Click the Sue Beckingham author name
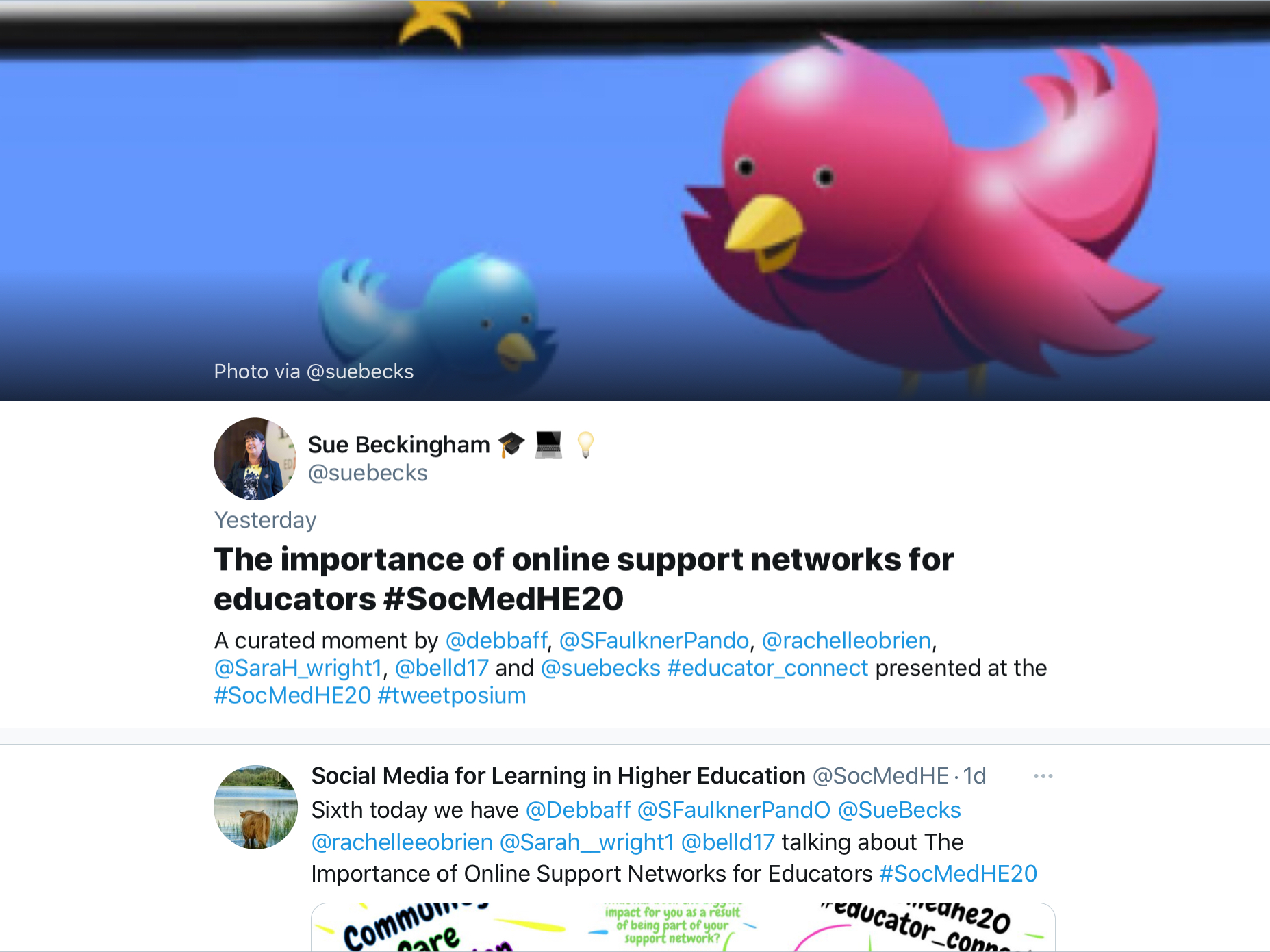This screenshot has width=1270, height=952. (x=398, y=445)
